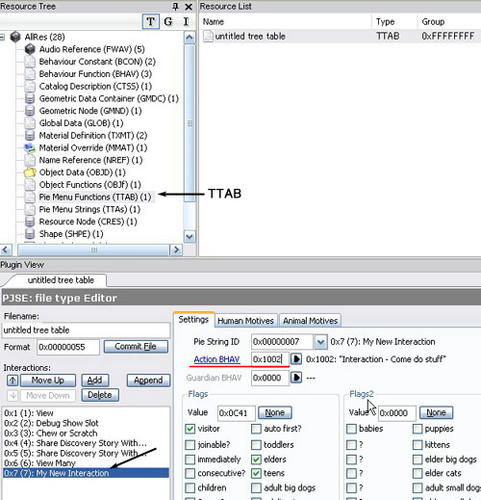Select Pie Menu Functions (TTAB) tree item
Viewport: 481px width, 500px height.
(x=95, y=197)
